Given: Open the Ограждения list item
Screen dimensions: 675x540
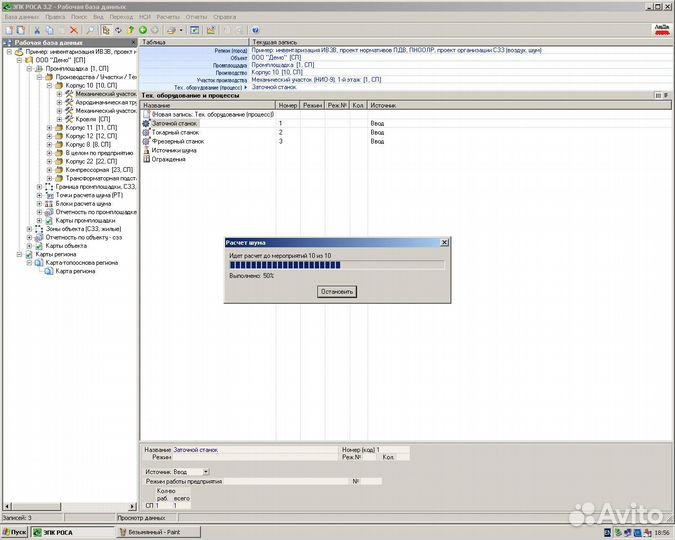Looking at the screenshot, I should click(168, 159).
